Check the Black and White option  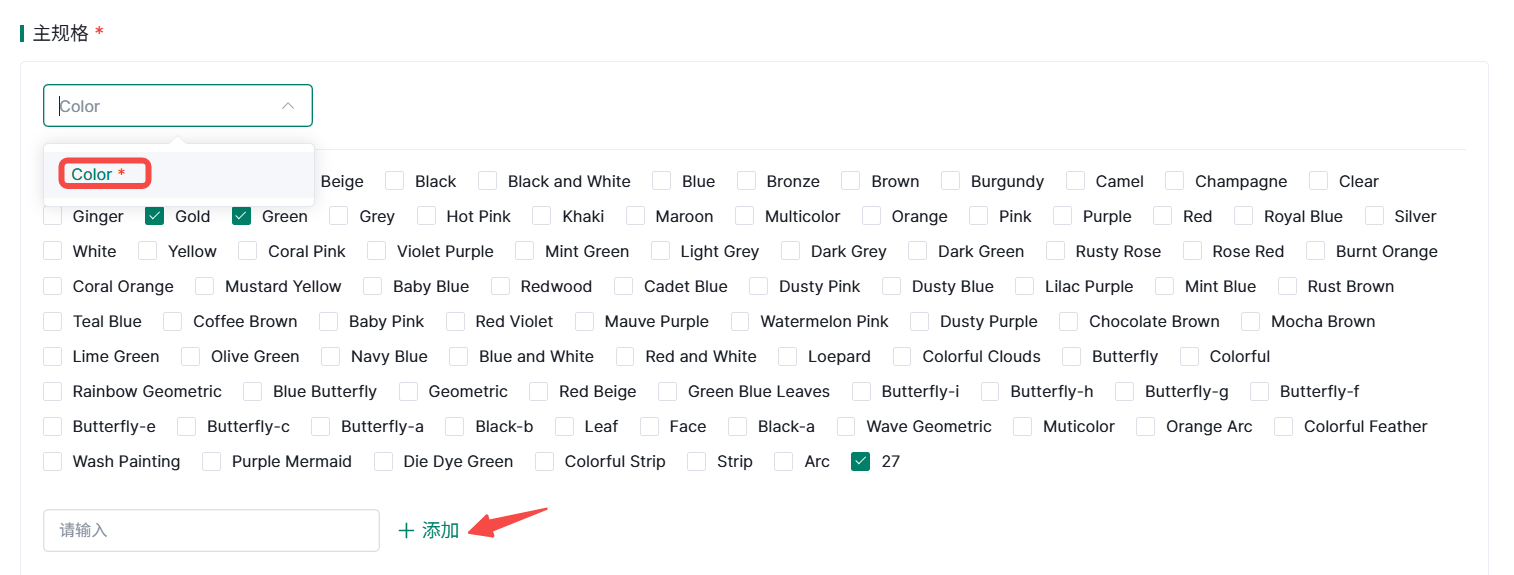[x=488, y=181]
